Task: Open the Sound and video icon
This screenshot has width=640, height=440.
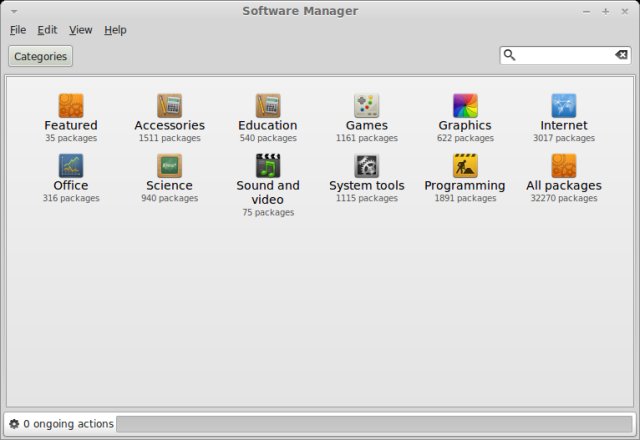Action: (x=267, y=165)
